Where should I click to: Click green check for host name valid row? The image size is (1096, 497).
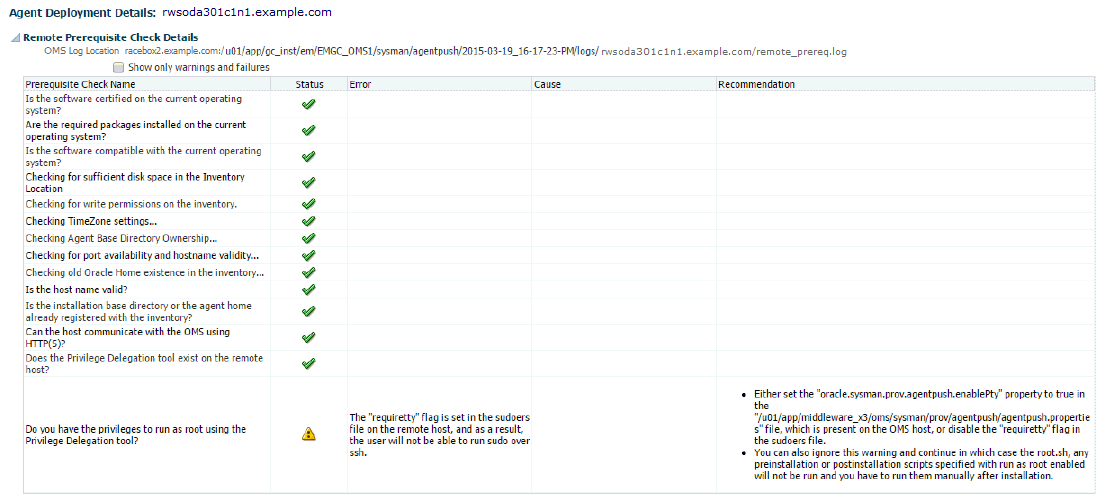click(308, 289)
